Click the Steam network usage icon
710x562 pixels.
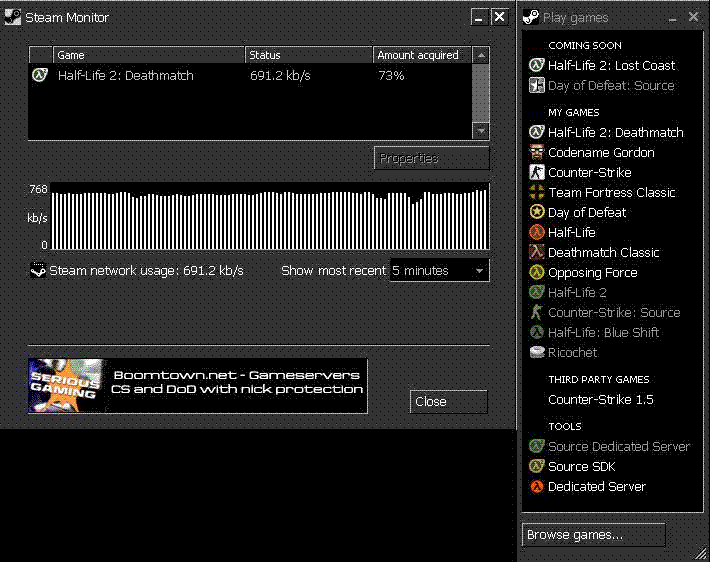click(x=38, y=270)
